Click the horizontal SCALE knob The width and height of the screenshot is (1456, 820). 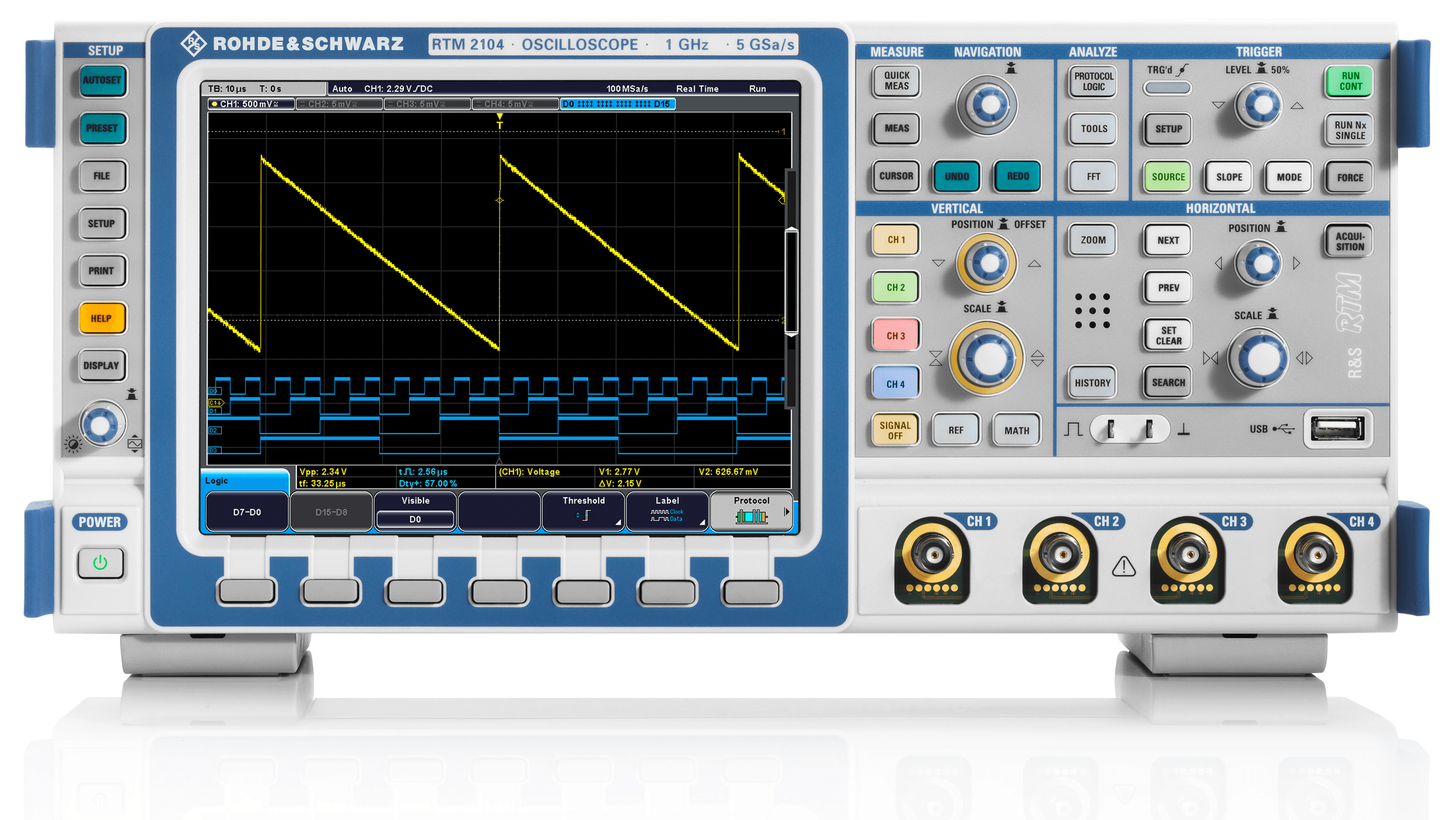1259,358
